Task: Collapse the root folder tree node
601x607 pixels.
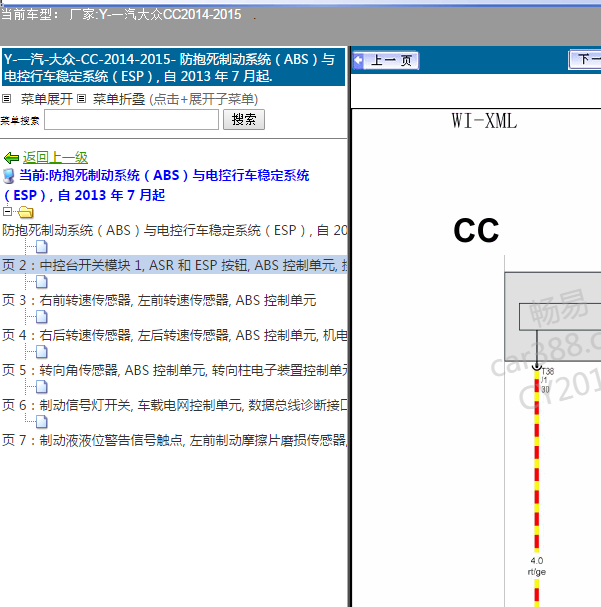Action: pyautogui.click(x=7, y=211)
